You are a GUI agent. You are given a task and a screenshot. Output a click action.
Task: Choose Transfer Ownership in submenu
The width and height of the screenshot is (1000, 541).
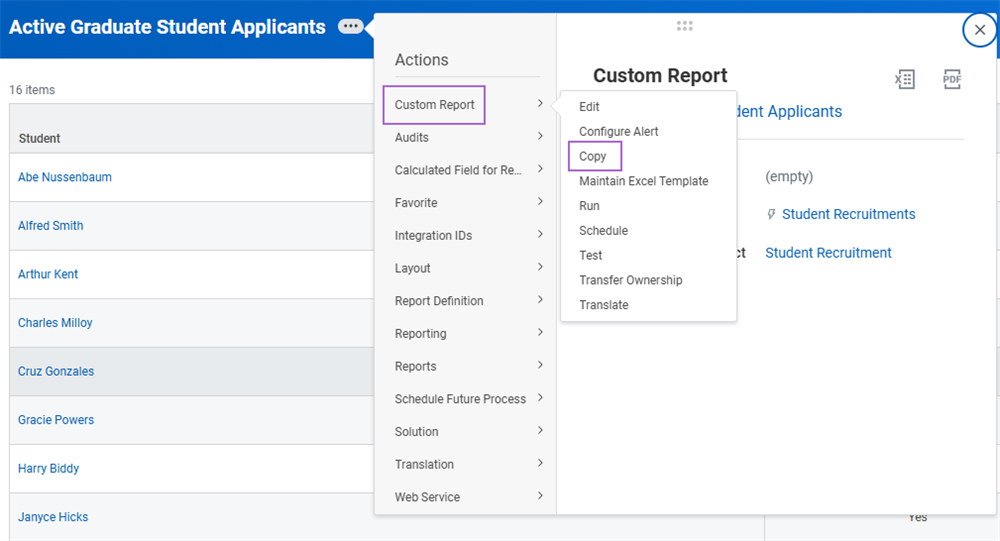[630, 280]
